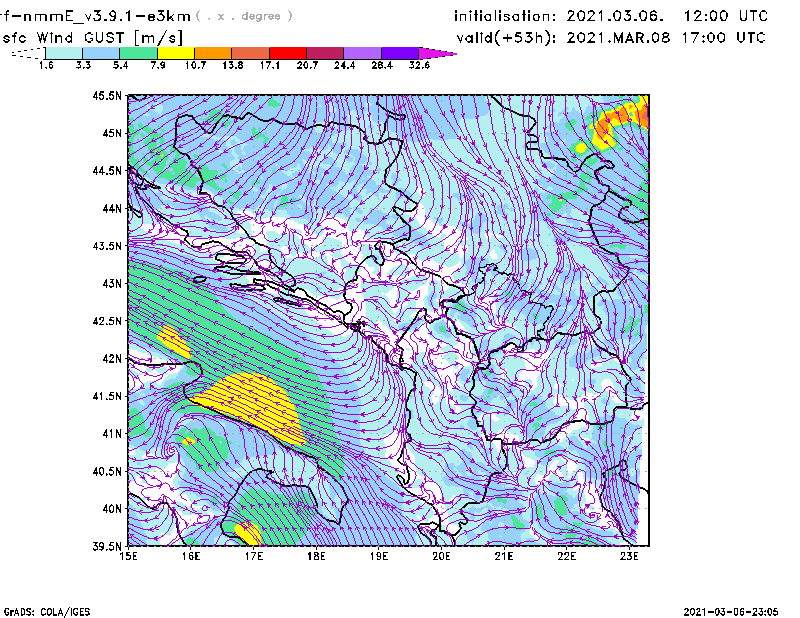Click the '( . x . degree )' text
This screenshot has width=800, height=618.
[244, 16]
